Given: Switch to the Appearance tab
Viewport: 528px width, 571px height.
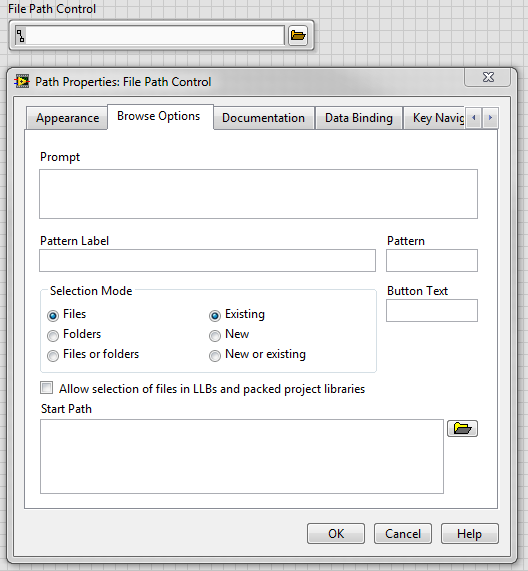Looking at the screenshot, I should coord(67,118).
